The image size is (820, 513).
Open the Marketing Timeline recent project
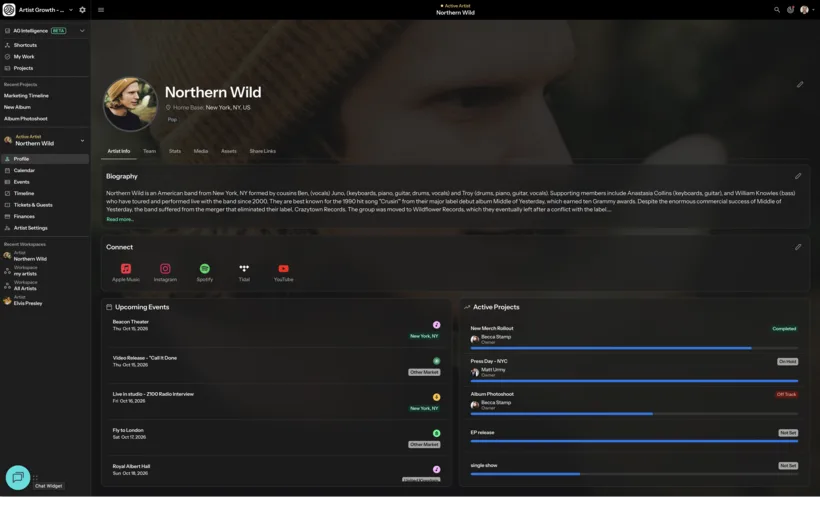pyautogui.click(x=26, y=96)
